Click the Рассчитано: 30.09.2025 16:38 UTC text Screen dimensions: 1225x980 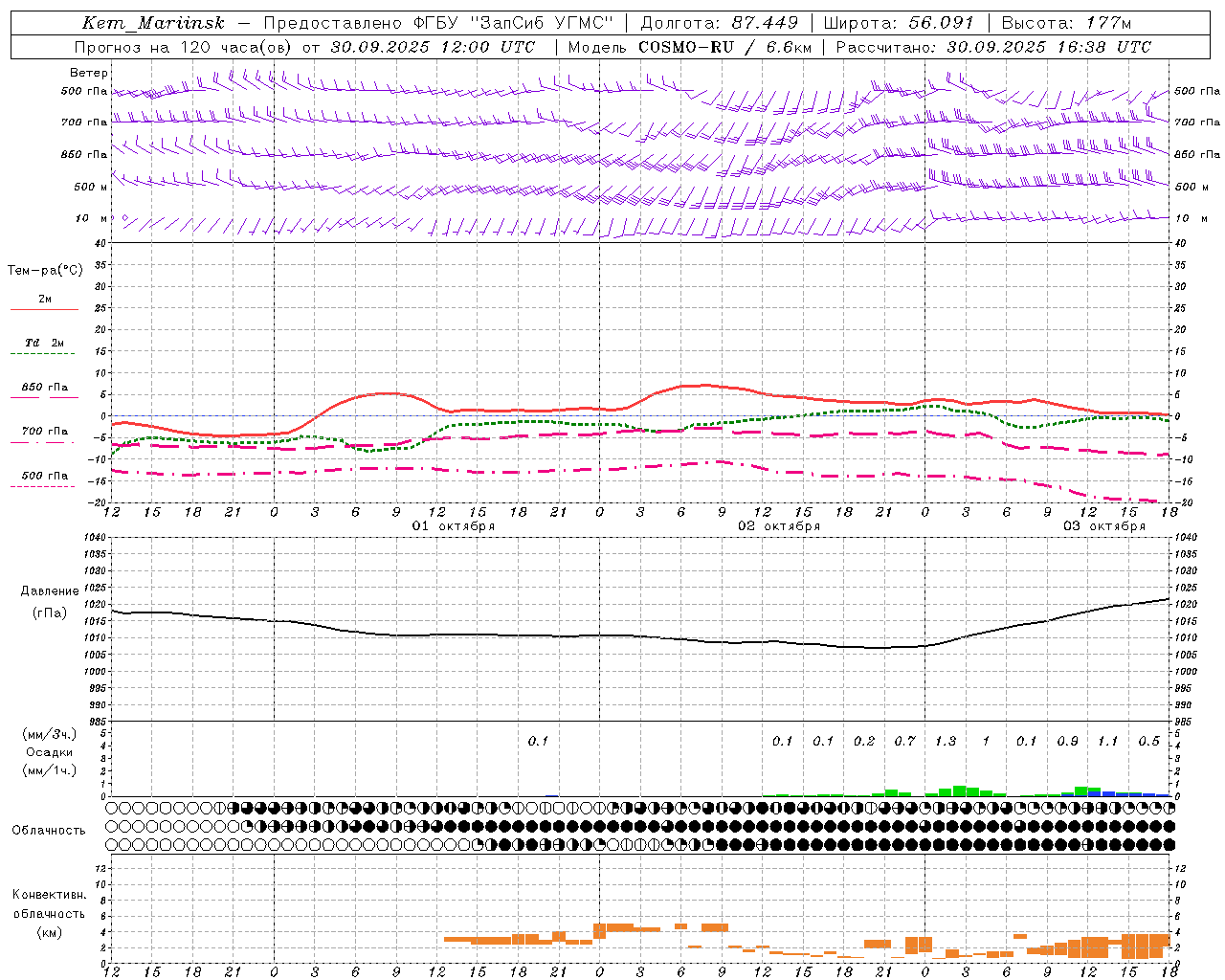point(993,47)
